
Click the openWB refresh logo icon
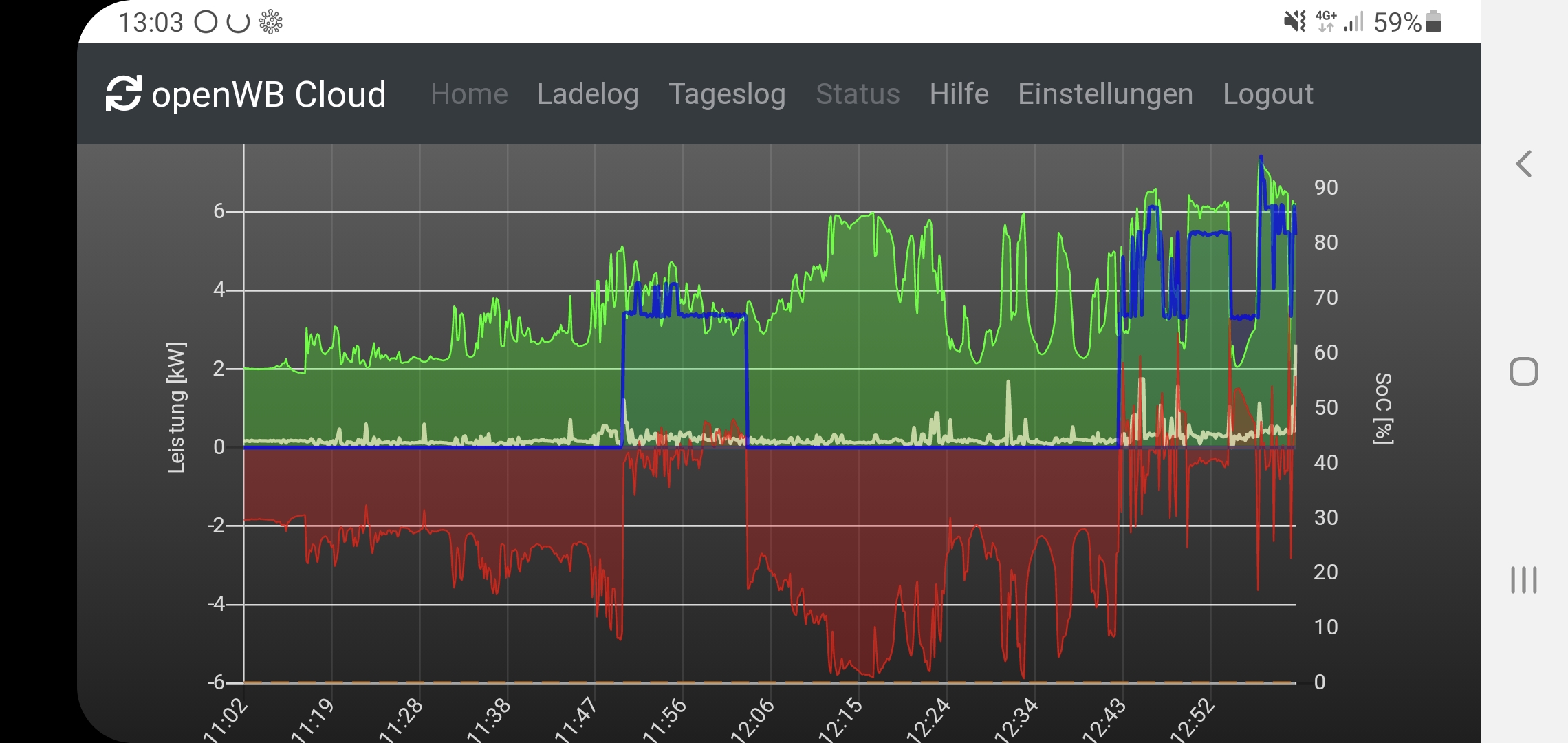123,94
